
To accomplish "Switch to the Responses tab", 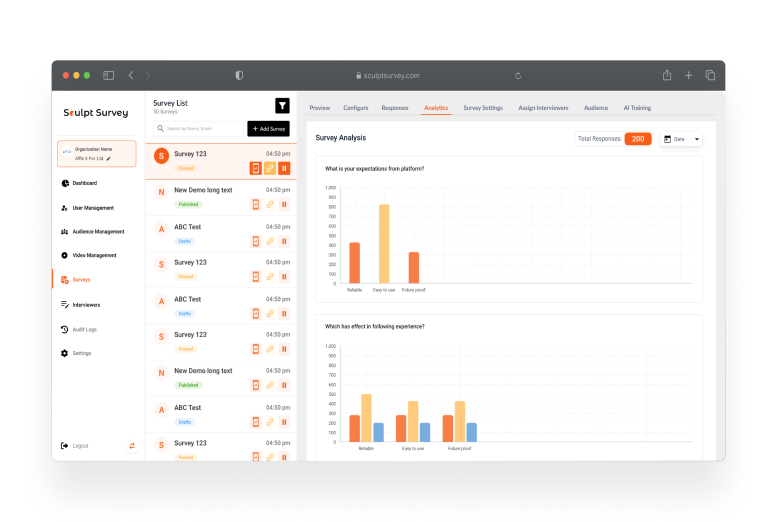I will point(394,107).
